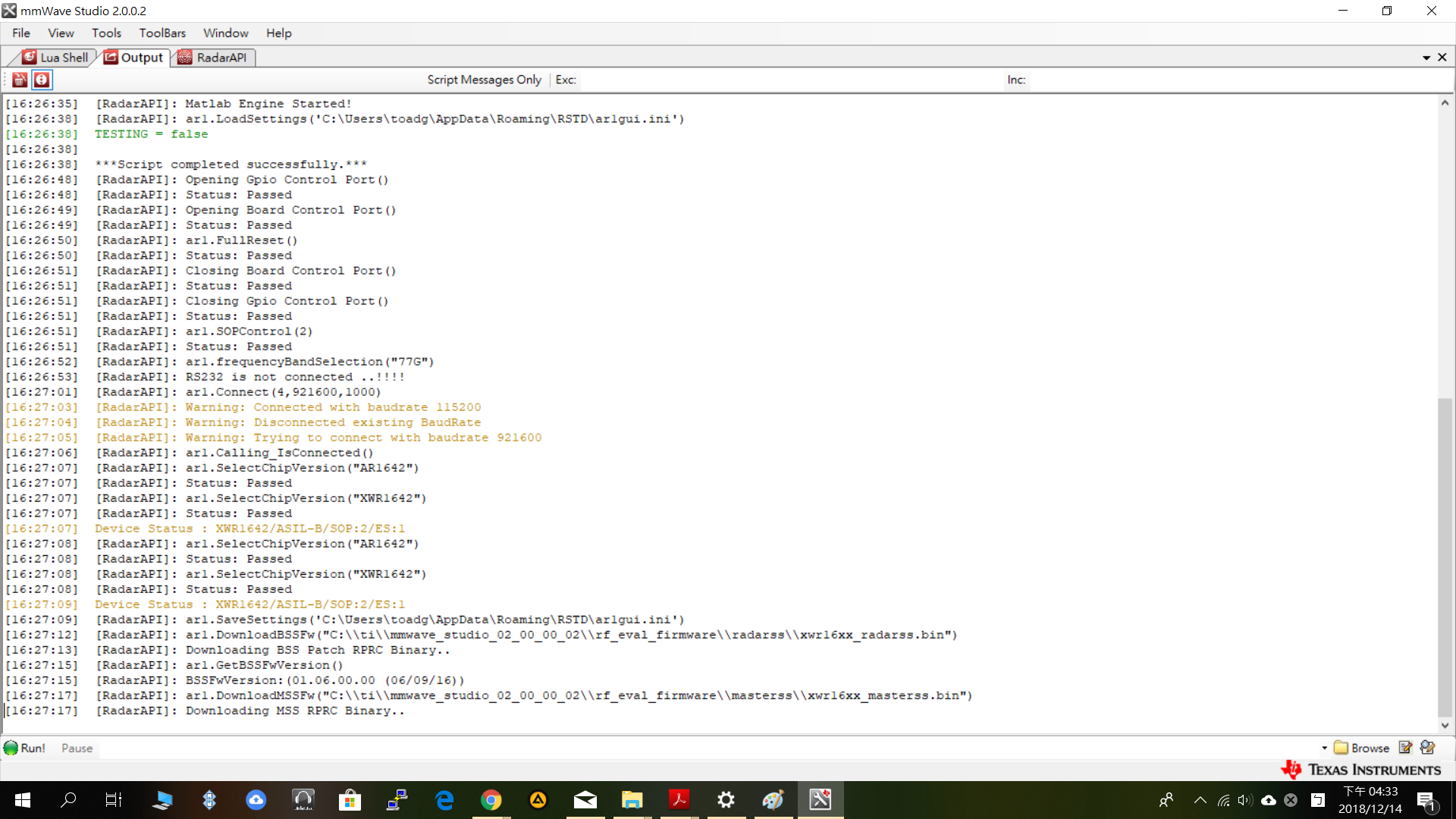Click the vertical scrollbar thumb

point(1445,557)
